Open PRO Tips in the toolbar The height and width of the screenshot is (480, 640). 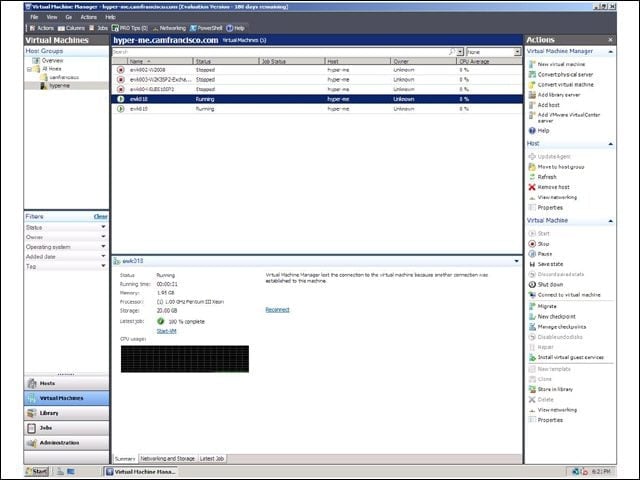[130, 28]
